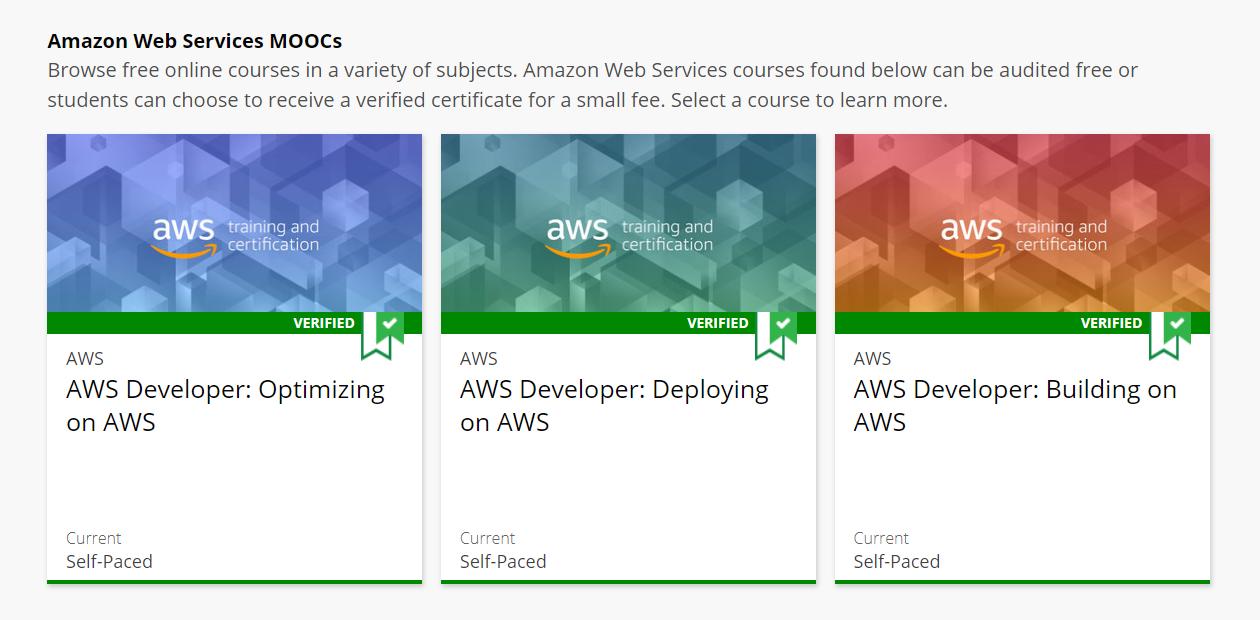Click AWS logo on blue course banner

tap(184, 235)
